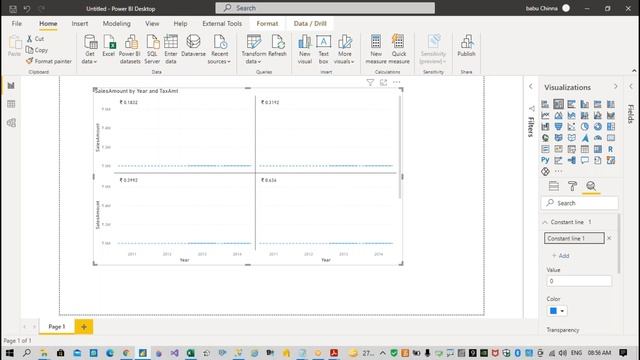Screen dimensions: 640x360
Task: Add a new constant line
Action: pyautogui.click(x=561, y=256)
